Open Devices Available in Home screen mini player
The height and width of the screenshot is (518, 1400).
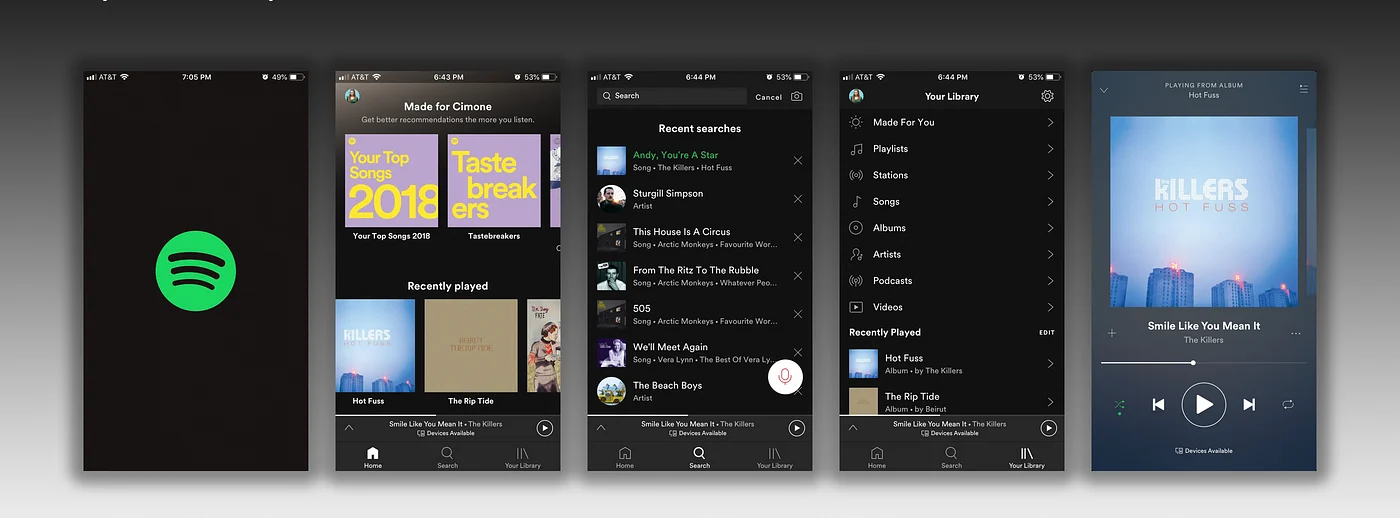(x=446, y=433)
